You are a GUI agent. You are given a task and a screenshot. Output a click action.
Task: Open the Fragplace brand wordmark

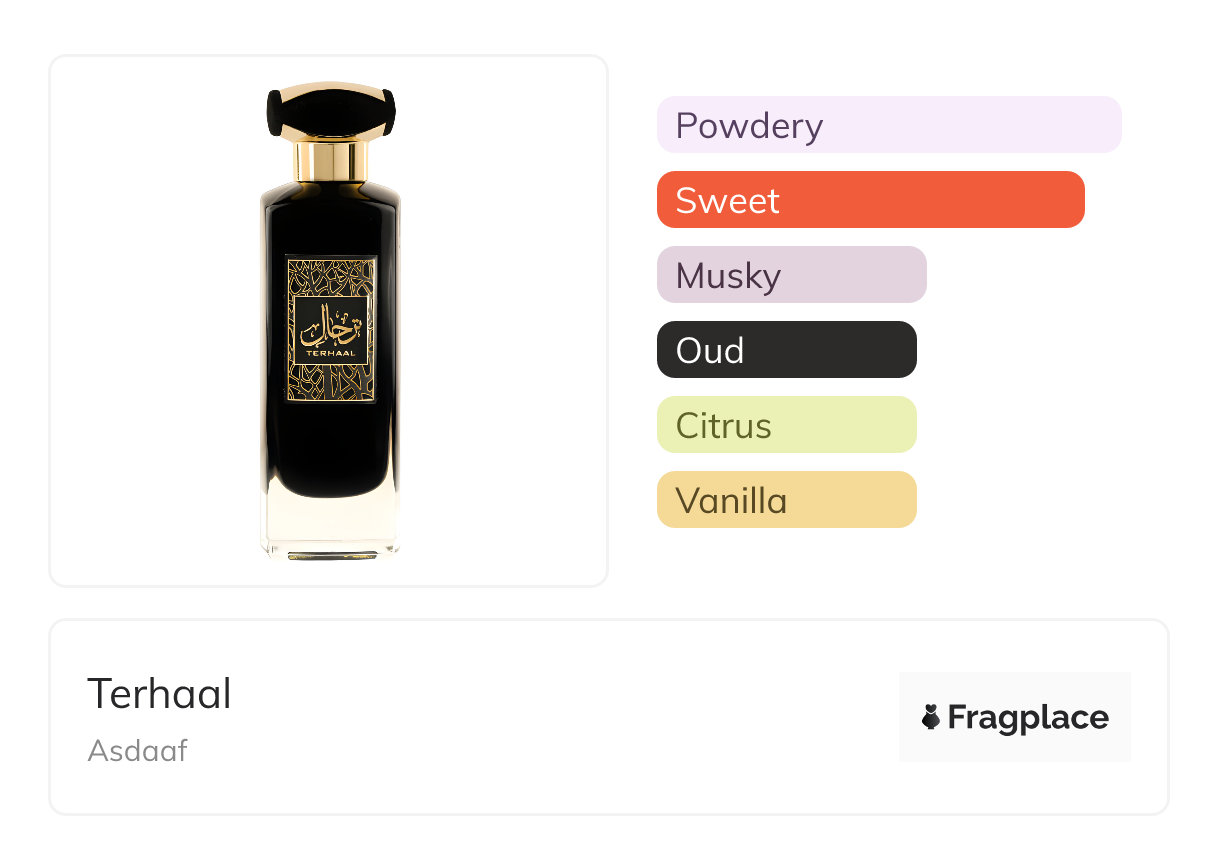coord(1028,717)
